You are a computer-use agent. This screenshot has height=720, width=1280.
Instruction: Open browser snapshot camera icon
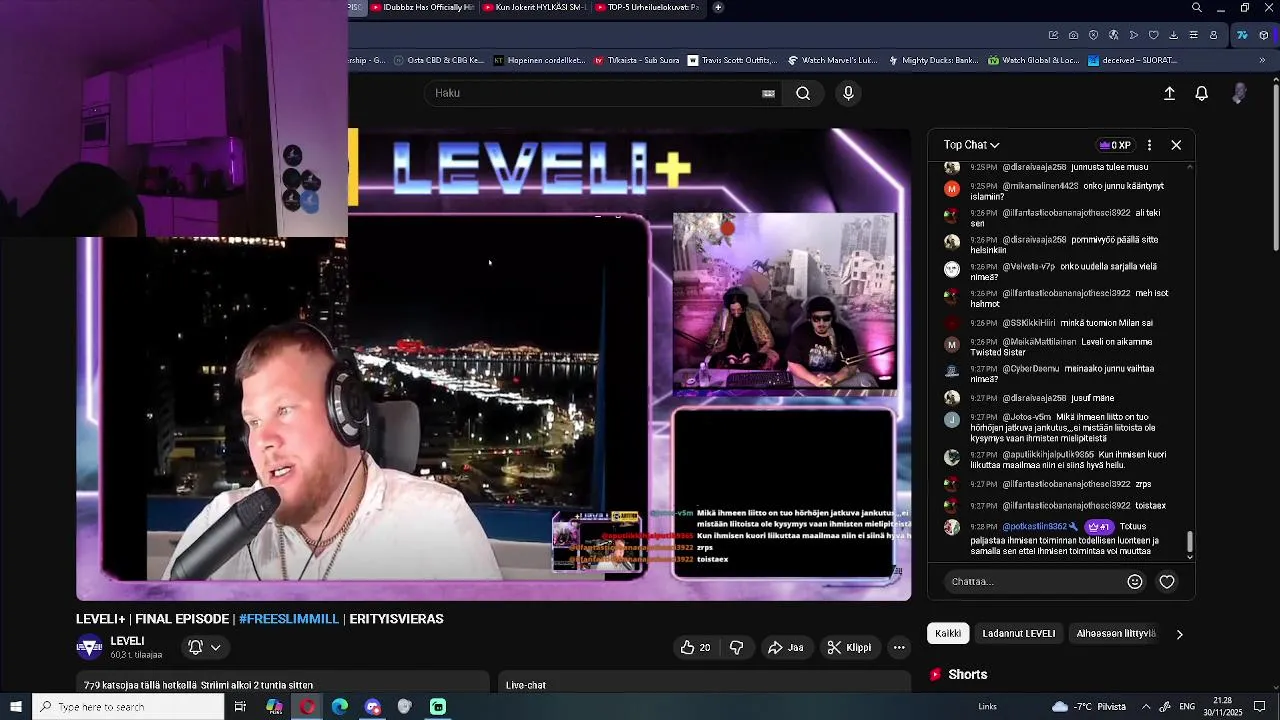(1073, 35)
